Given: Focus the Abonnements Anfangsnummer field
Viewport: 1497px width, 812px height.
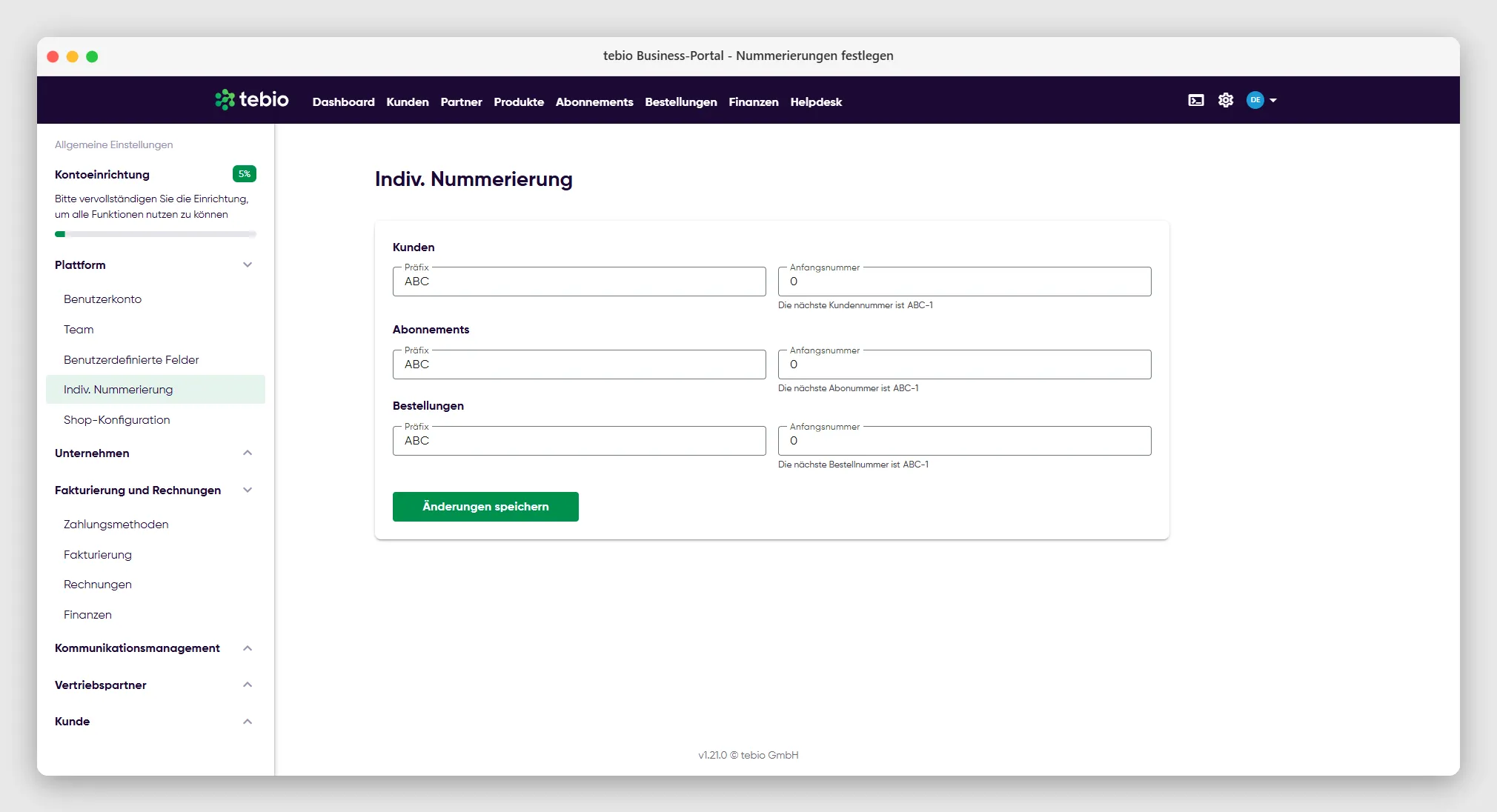Looking at the screenshot, I should (965, 365).
